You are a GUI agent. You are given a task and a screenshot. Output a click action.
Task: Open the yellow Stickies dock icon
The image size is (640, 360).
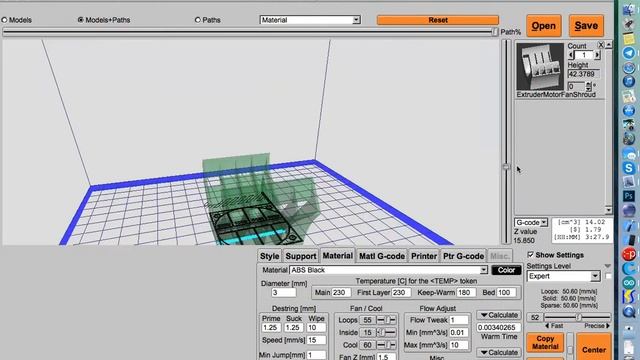(x=629, y=39)
